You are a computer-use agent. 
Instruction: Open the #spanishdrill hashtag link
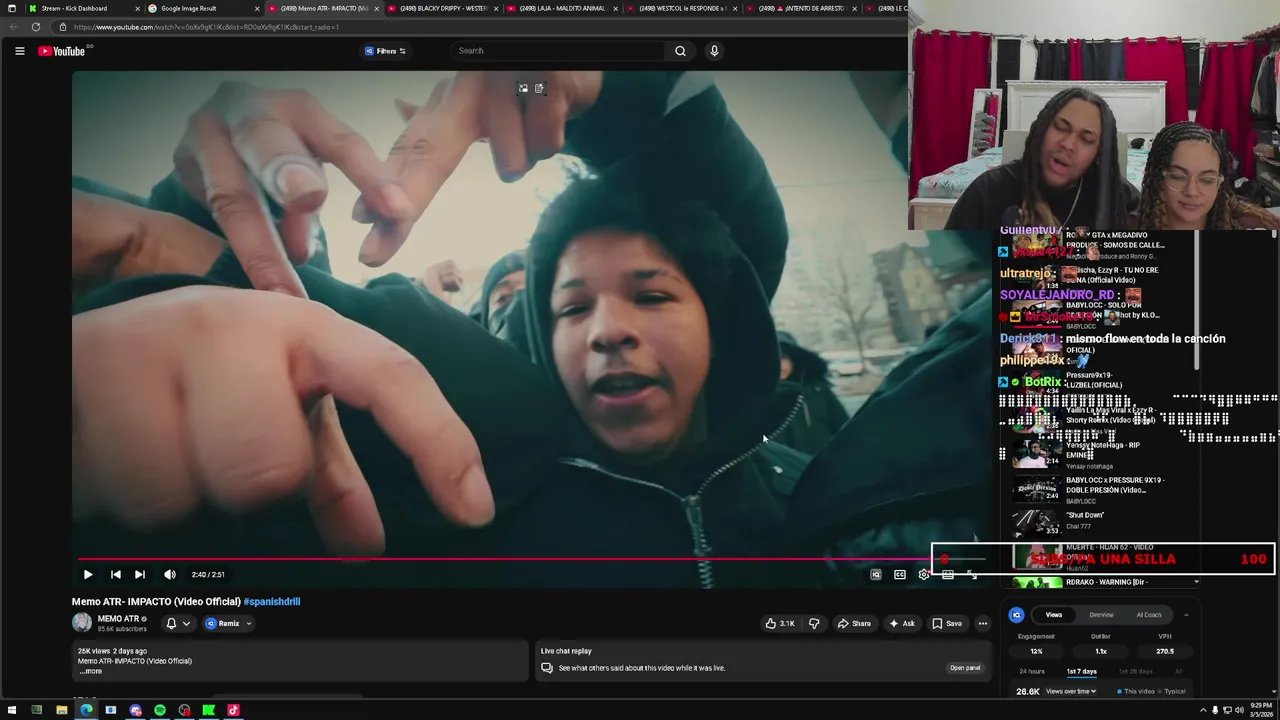pos(272,601)
